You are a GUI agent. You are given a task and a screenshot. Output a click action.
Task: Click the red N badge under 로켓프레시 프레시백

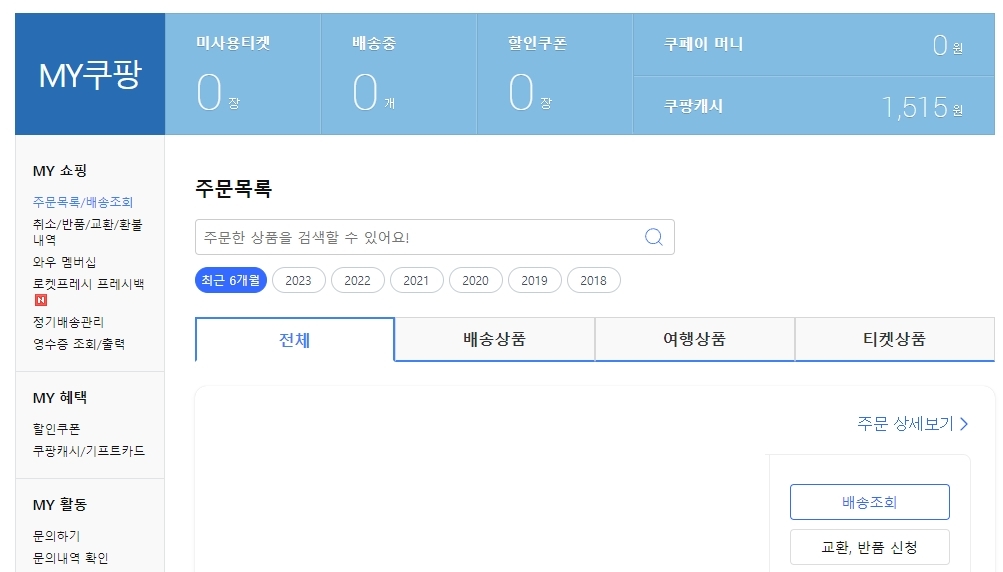pos(41,300)
